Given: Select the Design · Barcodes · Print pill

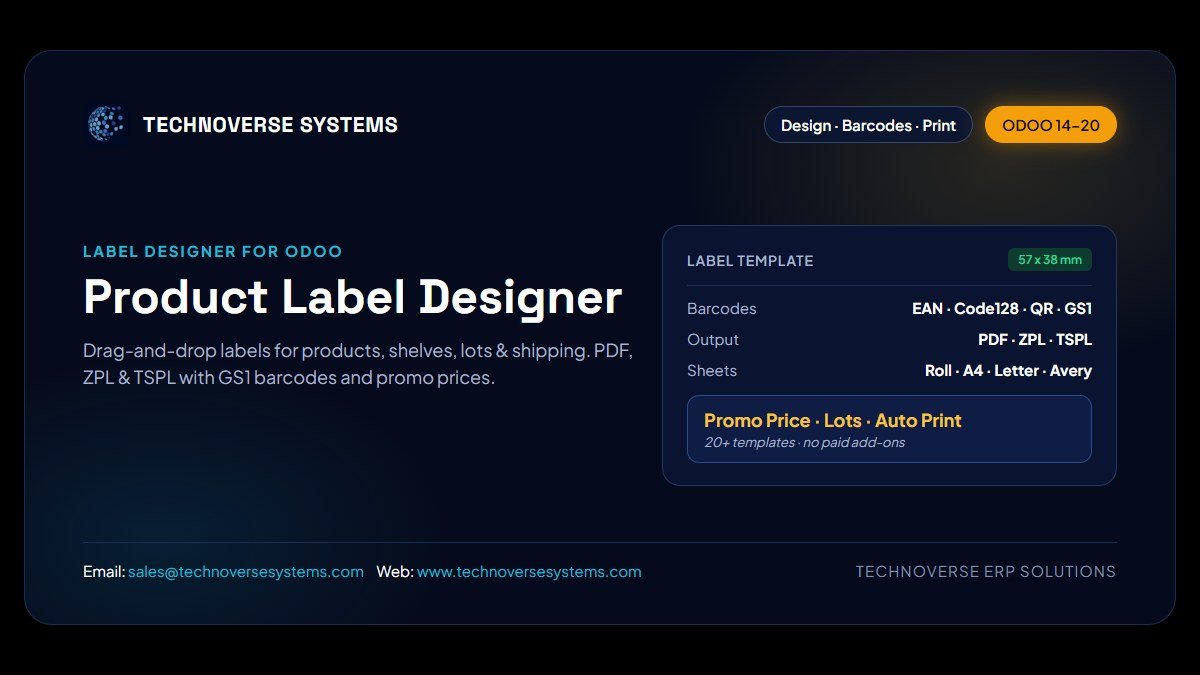Looking at the screenshot, I should point(868,125).
